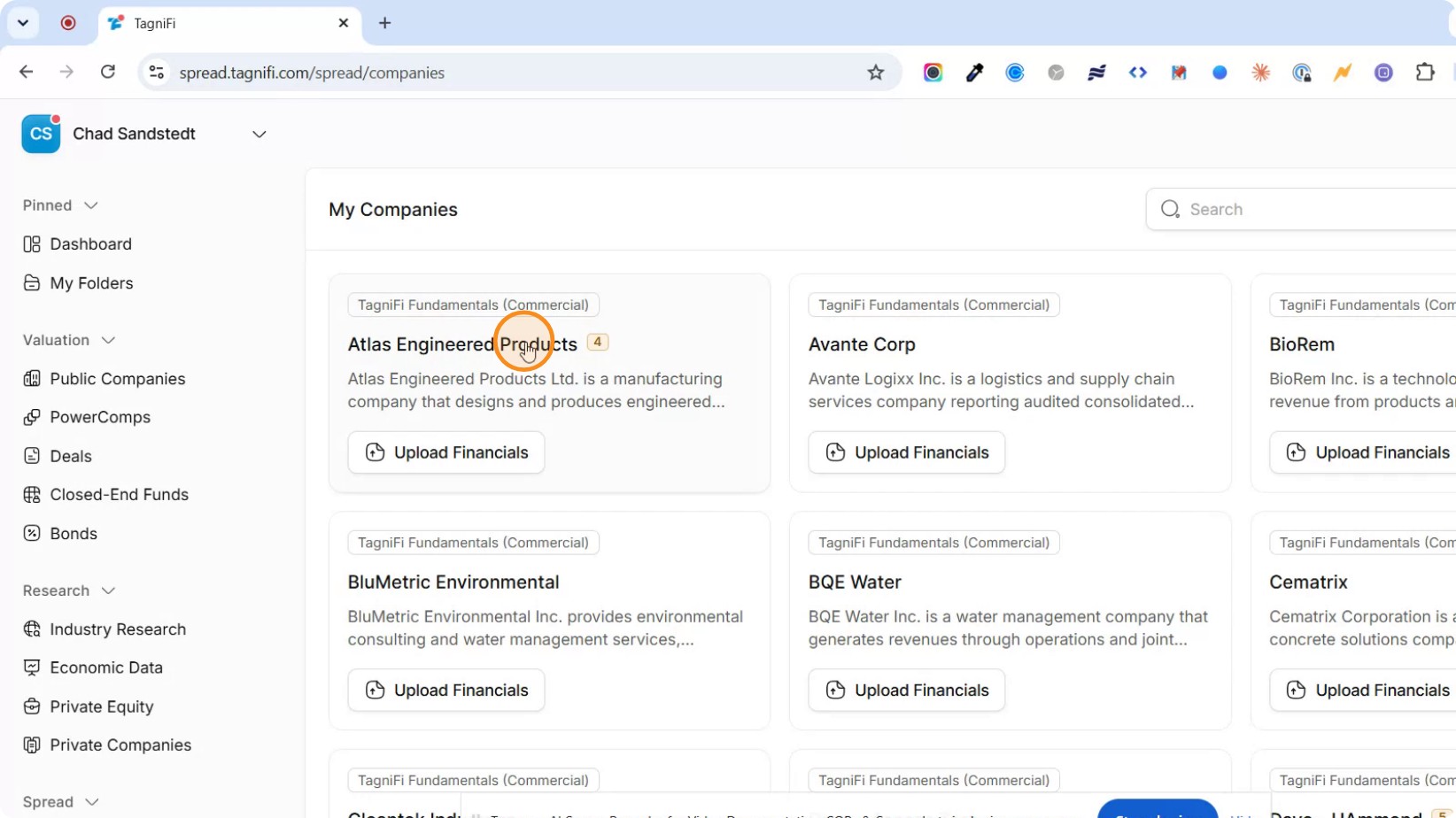The height and width of the screenshot is (818, 1456).
Task: Click the CS profile avatar
Action: coord(41,135)
